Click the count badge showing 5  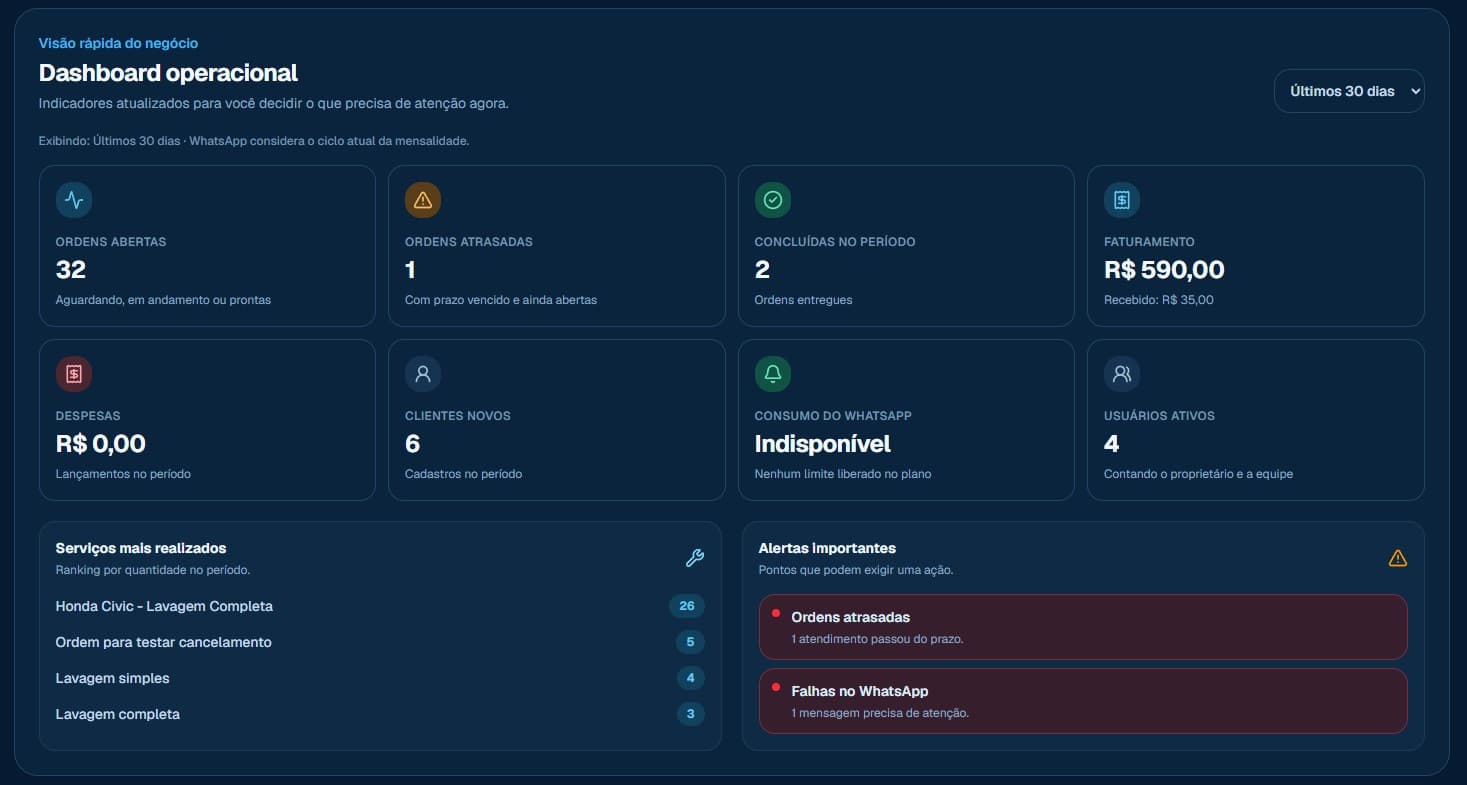coord(691,642)
